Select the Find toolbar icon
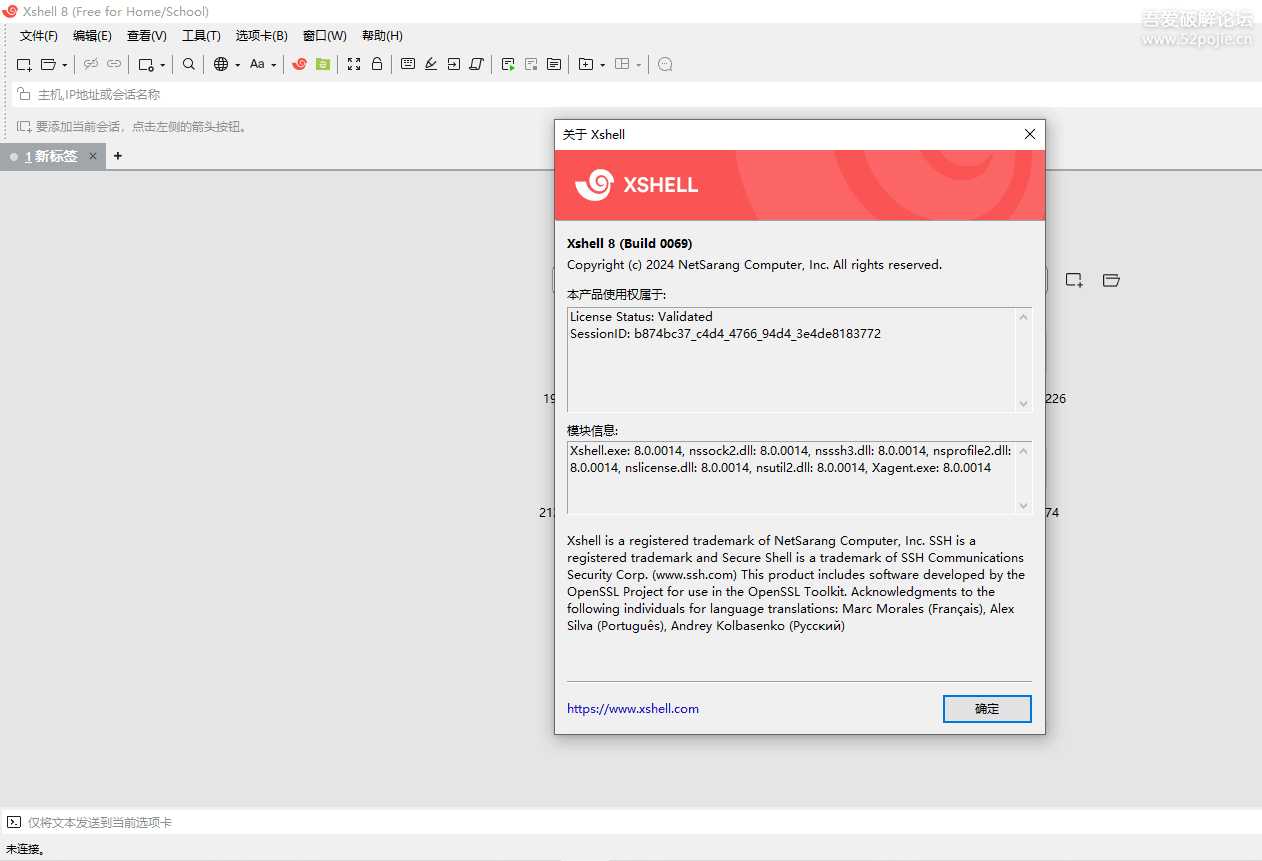 point(188,64)
